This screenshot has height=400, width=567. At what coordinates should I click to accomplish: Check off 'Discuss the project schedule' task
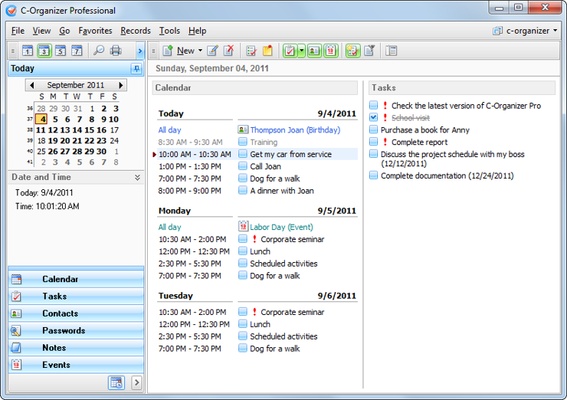[374, 154]
